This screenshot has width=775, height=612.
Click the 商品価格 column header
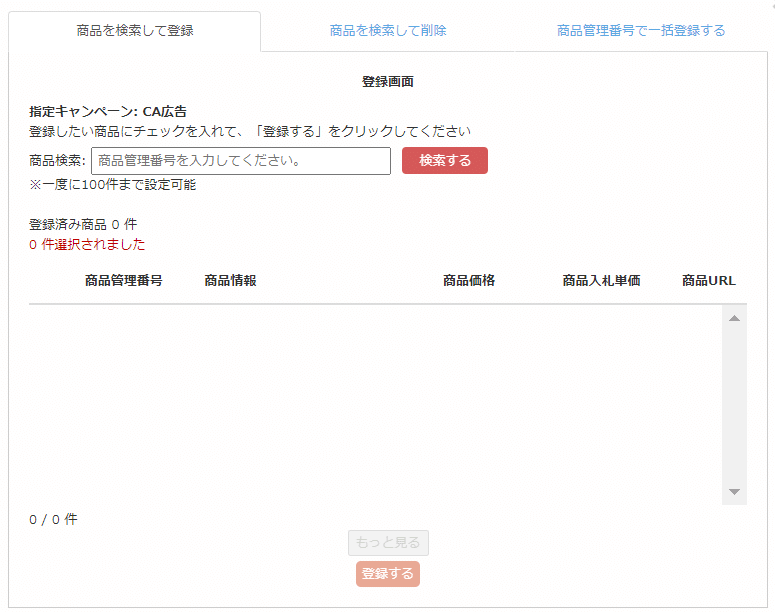point(469,281)
